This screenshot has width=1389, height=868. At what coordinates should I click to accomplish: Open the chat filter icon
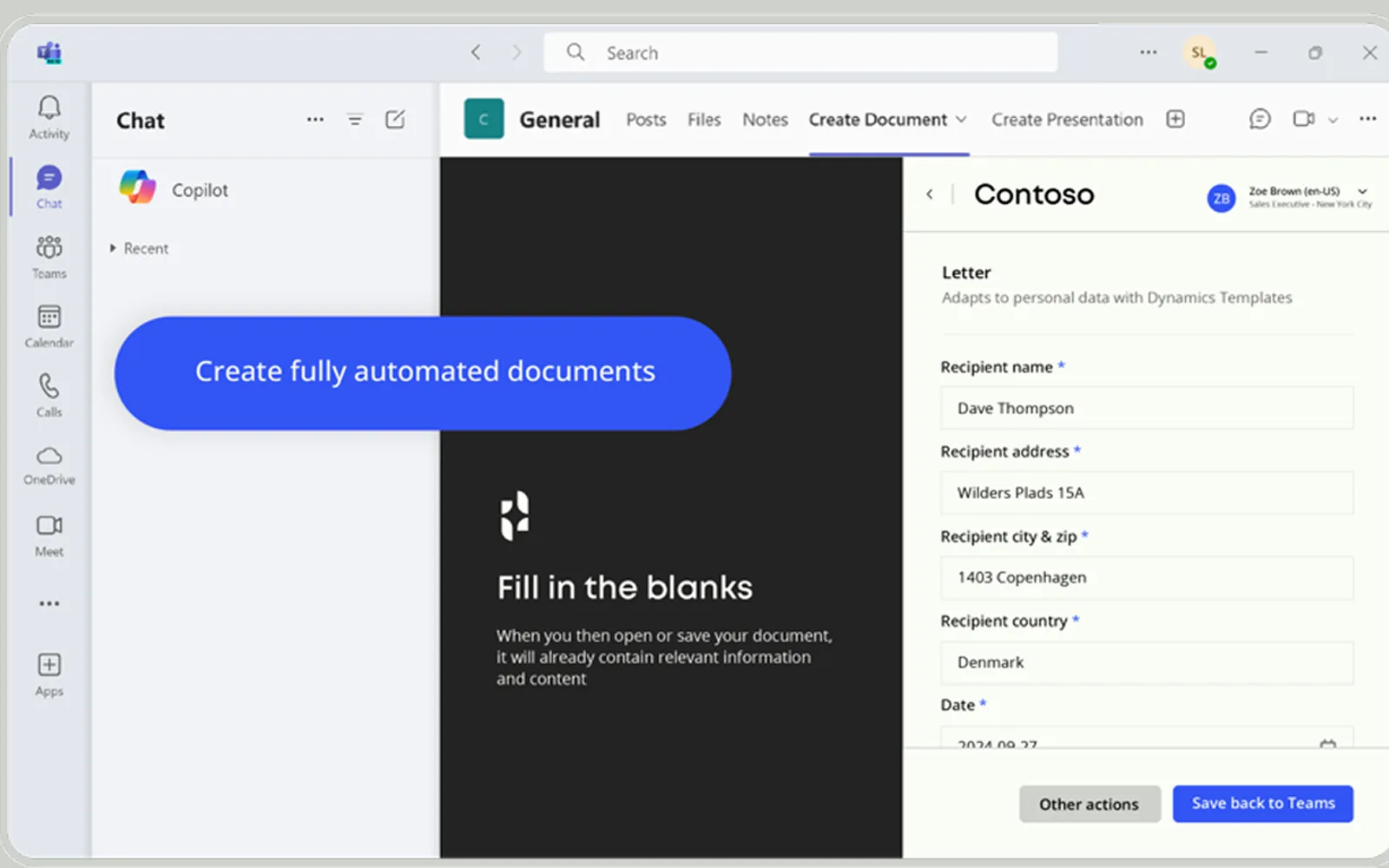(x=354, y=120)
